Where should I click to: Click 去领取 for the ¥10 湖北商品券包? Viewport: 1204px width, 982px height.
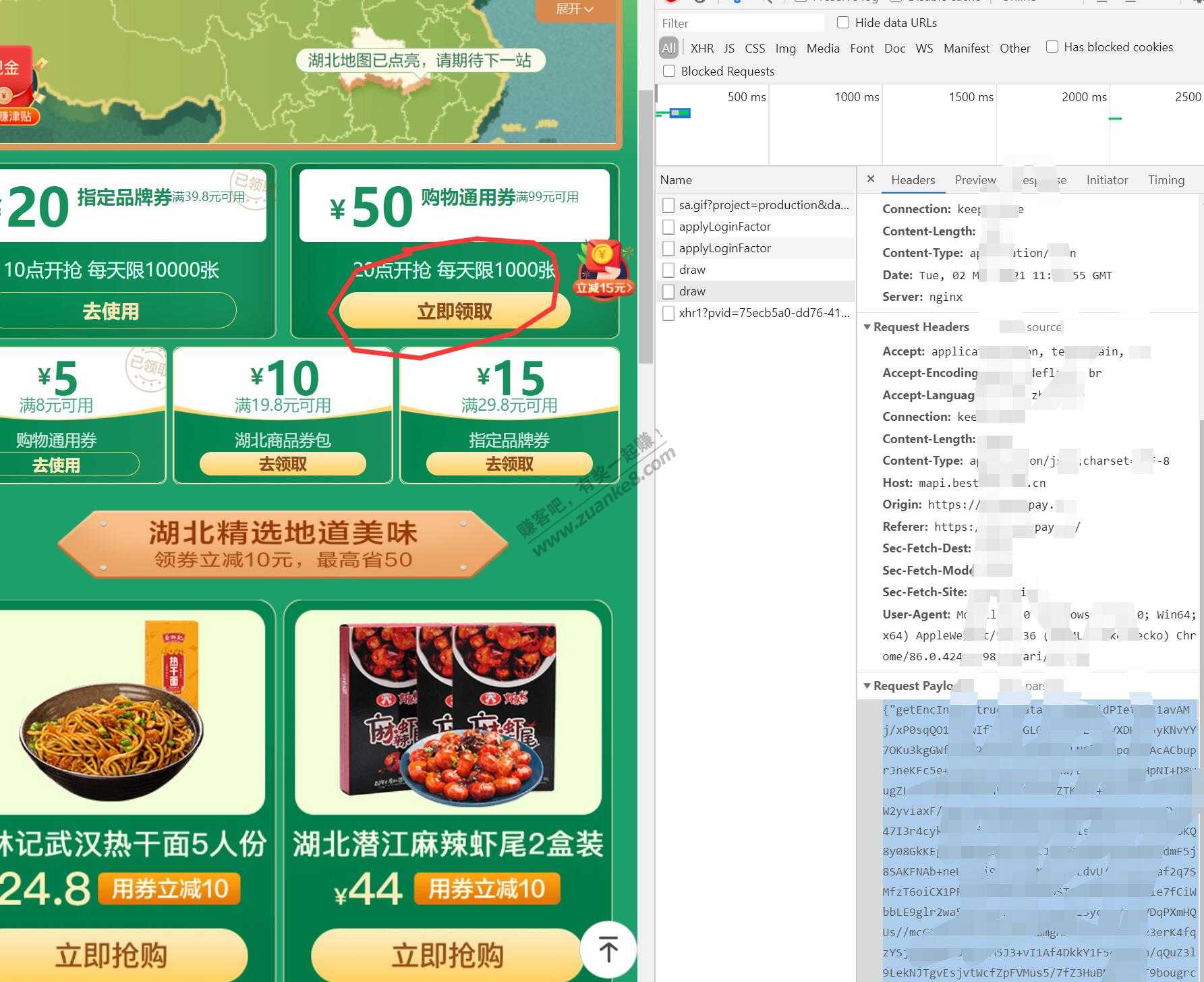[283, 464]
